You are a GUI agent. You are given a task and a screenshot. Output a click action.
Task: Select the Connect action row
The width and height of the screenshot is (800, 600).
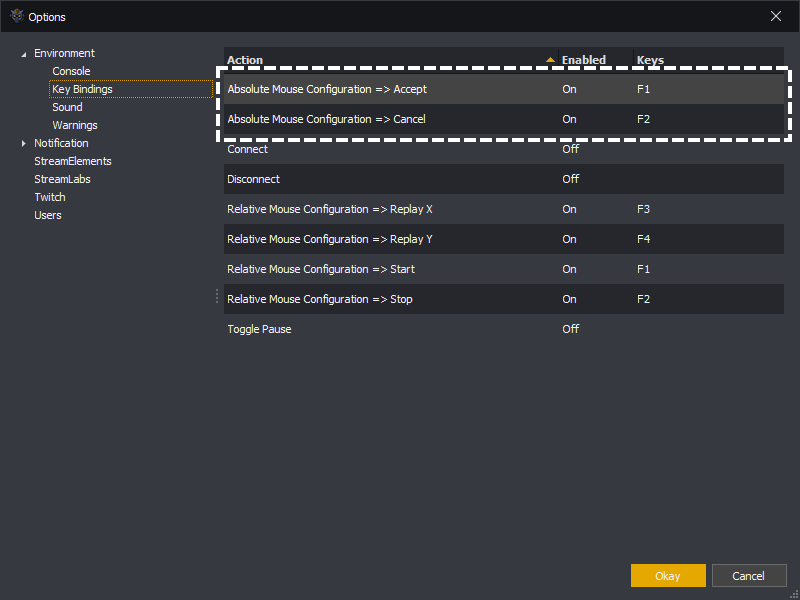[x=504, y=149]
